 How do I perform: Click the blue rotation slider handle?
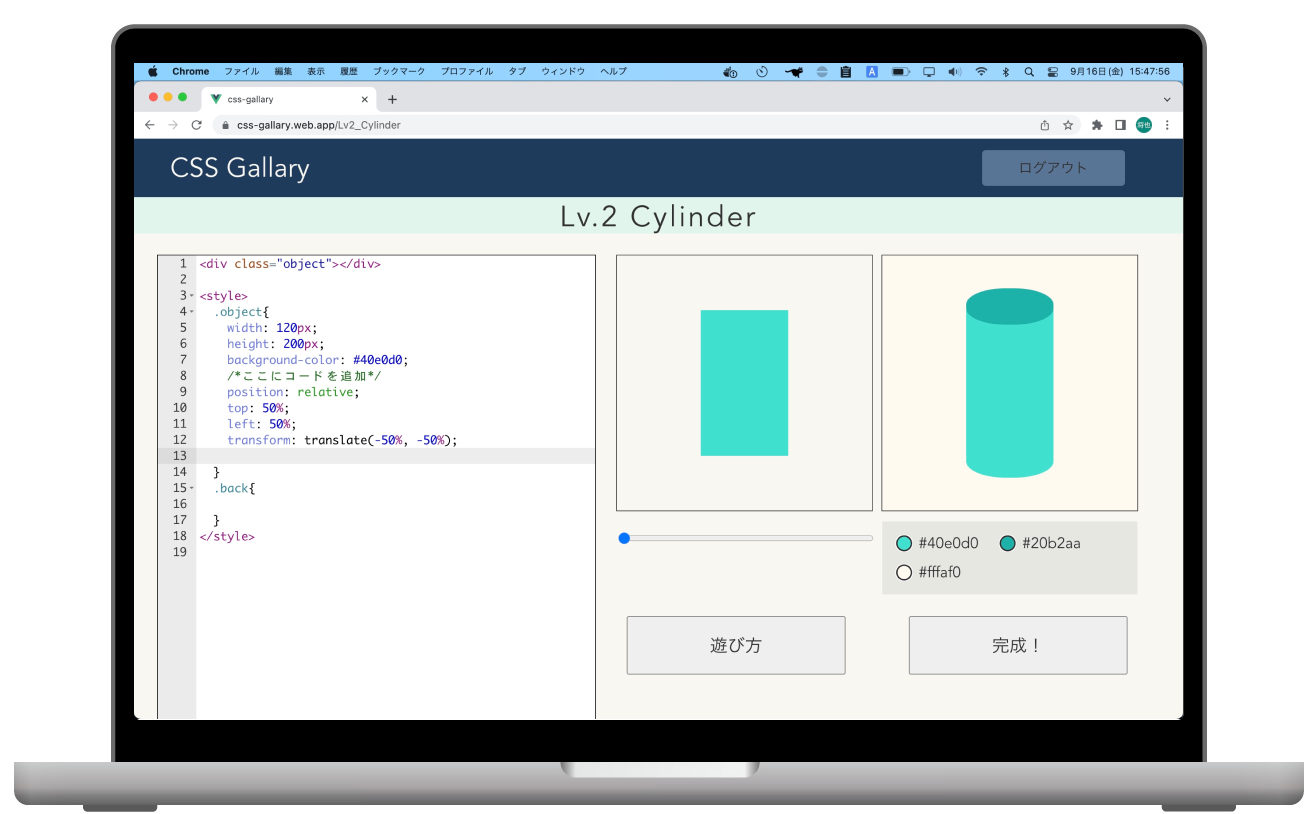624,538
